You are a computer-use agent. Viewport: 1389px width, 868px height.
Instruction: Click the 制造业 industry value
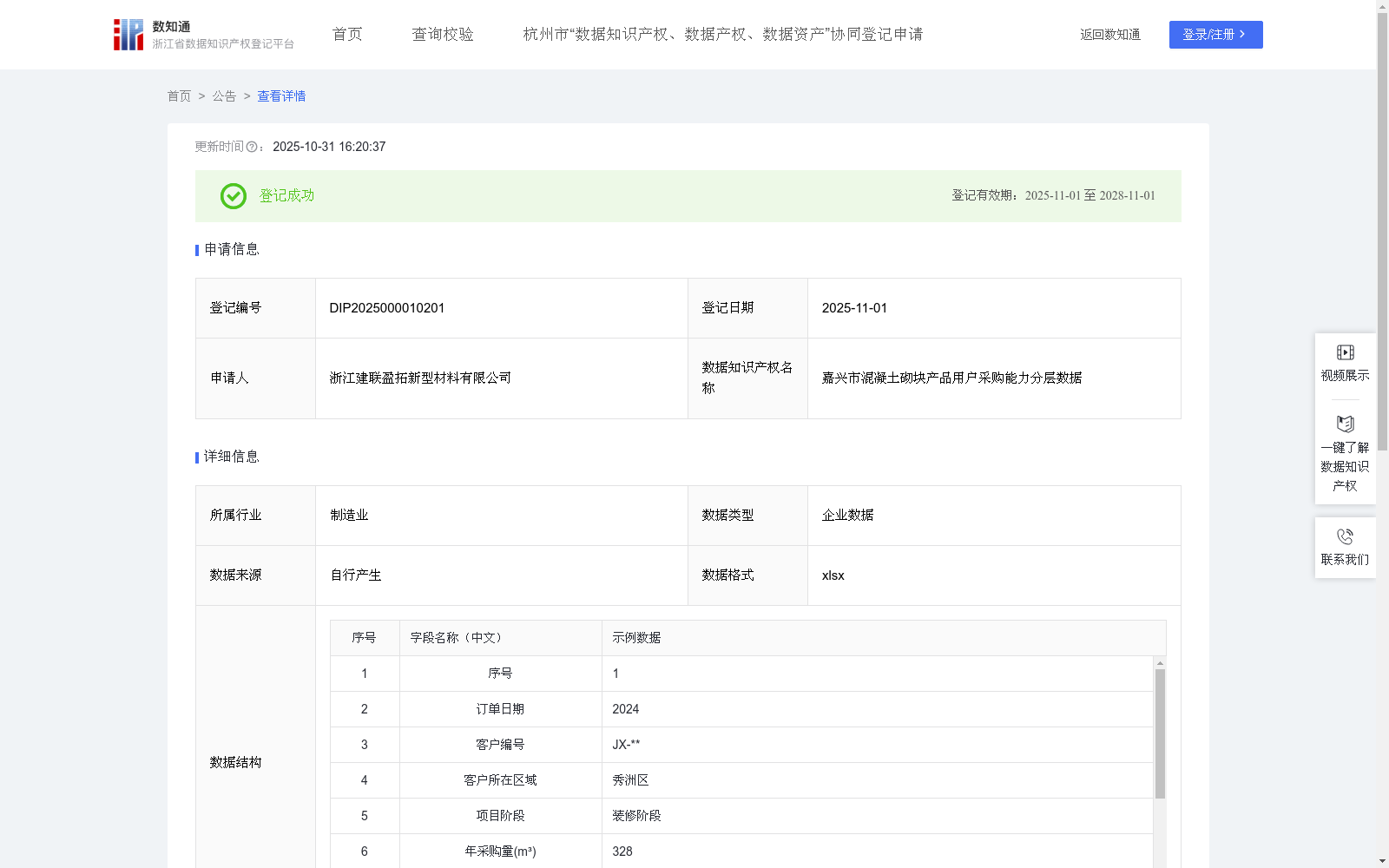(x=349, y=516)
